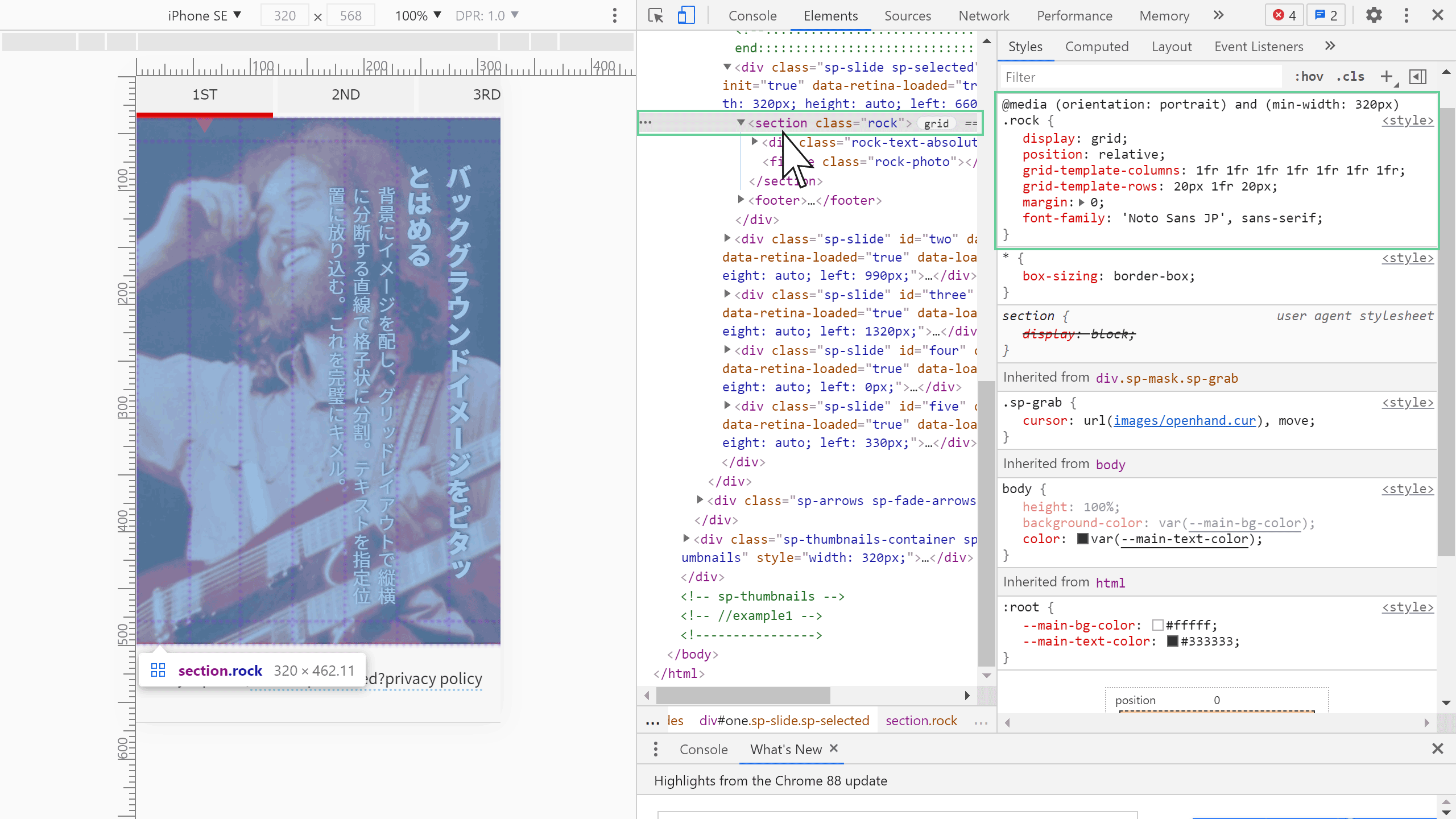Expand the rock-text-absolute div node
The width and height of the screenshot is (1456, 819).
click(x=754, y=142)
